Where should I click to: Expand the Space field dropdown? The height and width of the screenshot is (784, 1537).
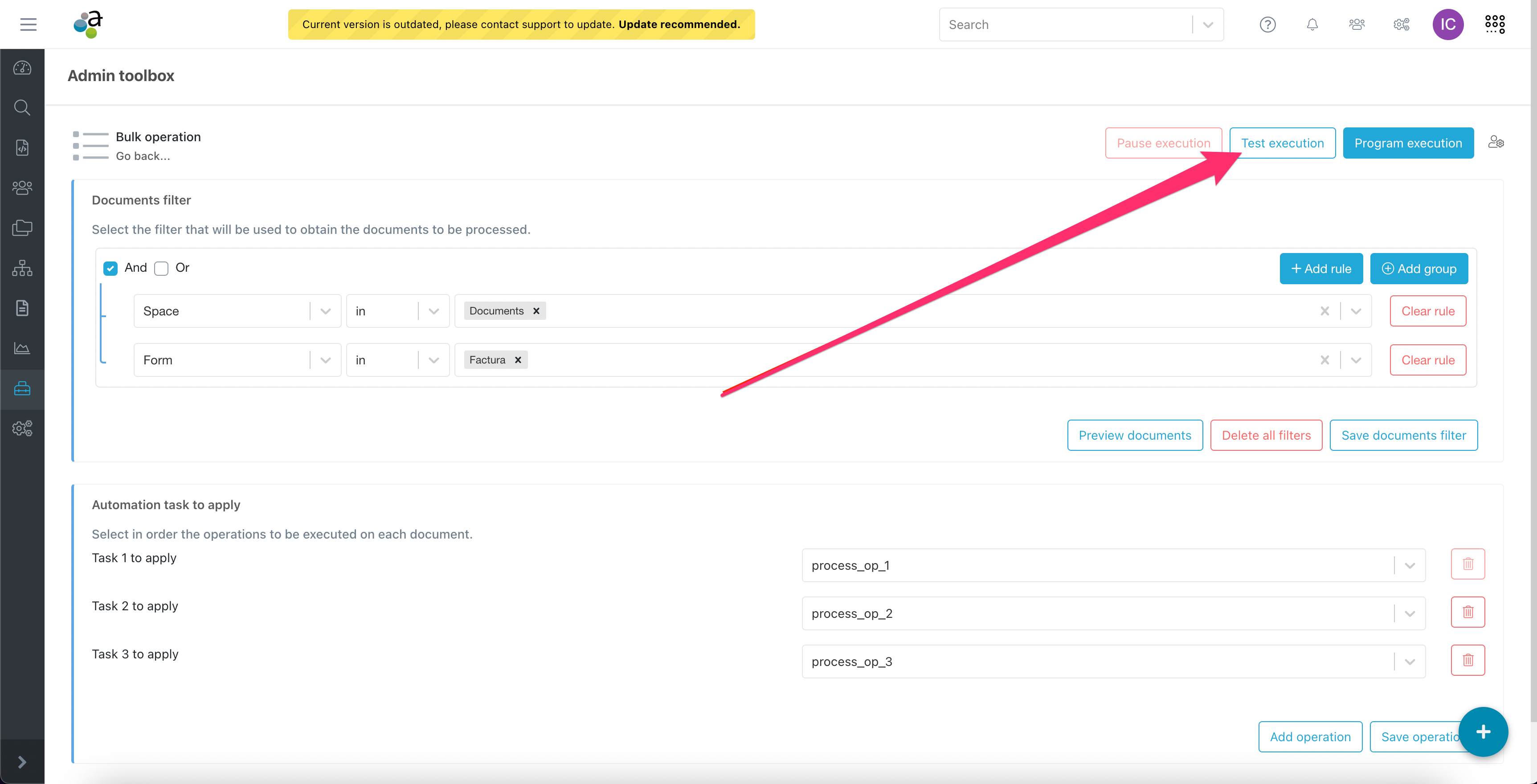point(325,311)
